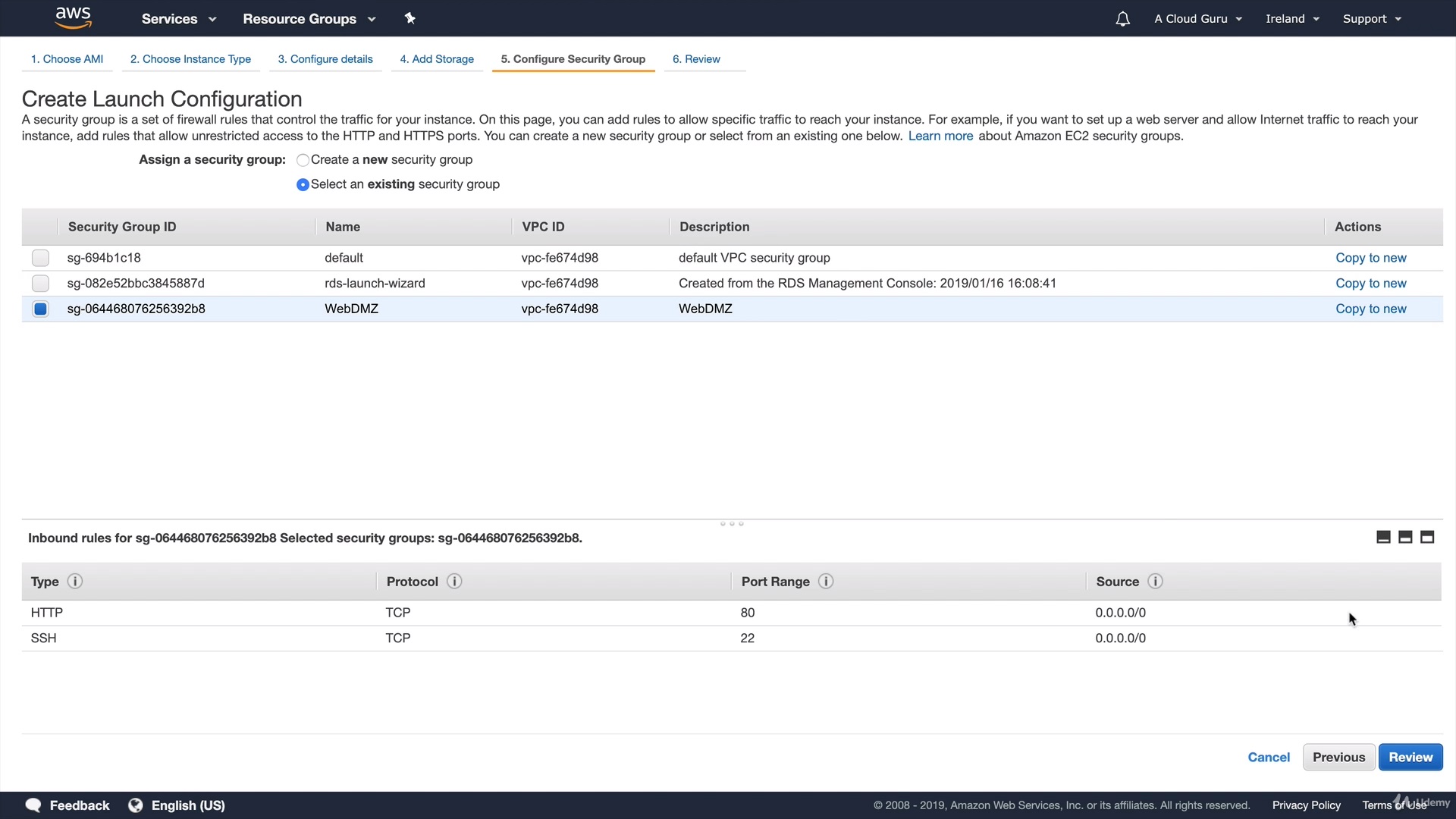Click the pin shortcut icon in navbar
The width and height of the screenshot is (1456, 819).
pos(409,18)
